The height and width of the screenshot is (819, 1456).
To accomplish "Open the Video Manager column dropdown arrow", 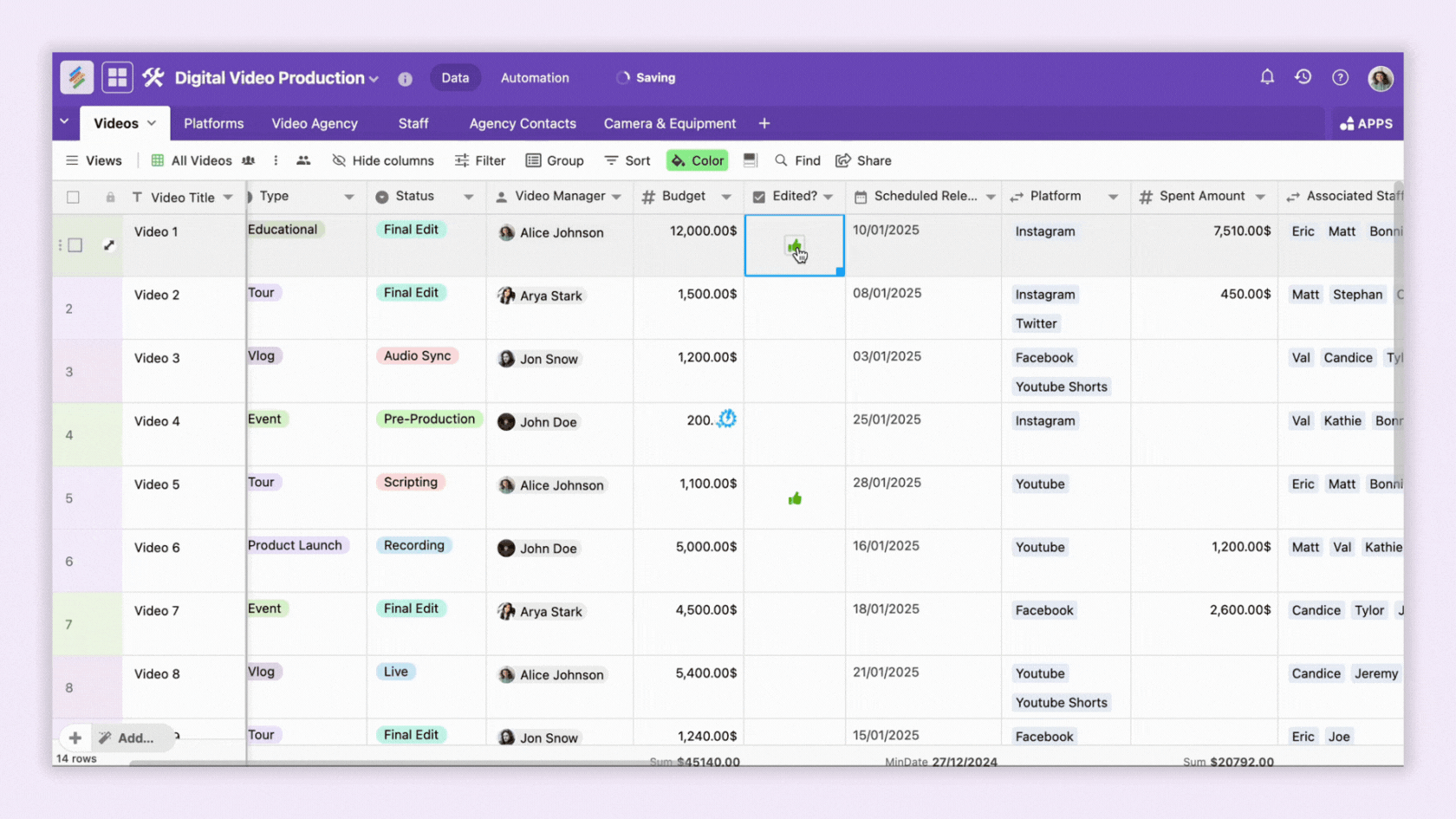I will pos(616,197).
